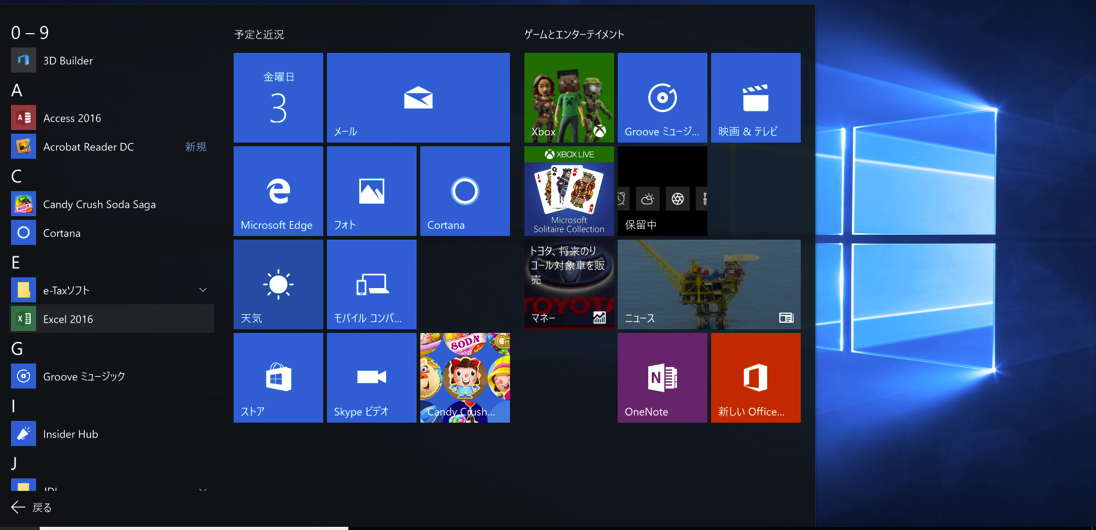
Task: Click the ゲームとエンターテイメント group header
Action: pyautogui.click(x=574, y=34)
